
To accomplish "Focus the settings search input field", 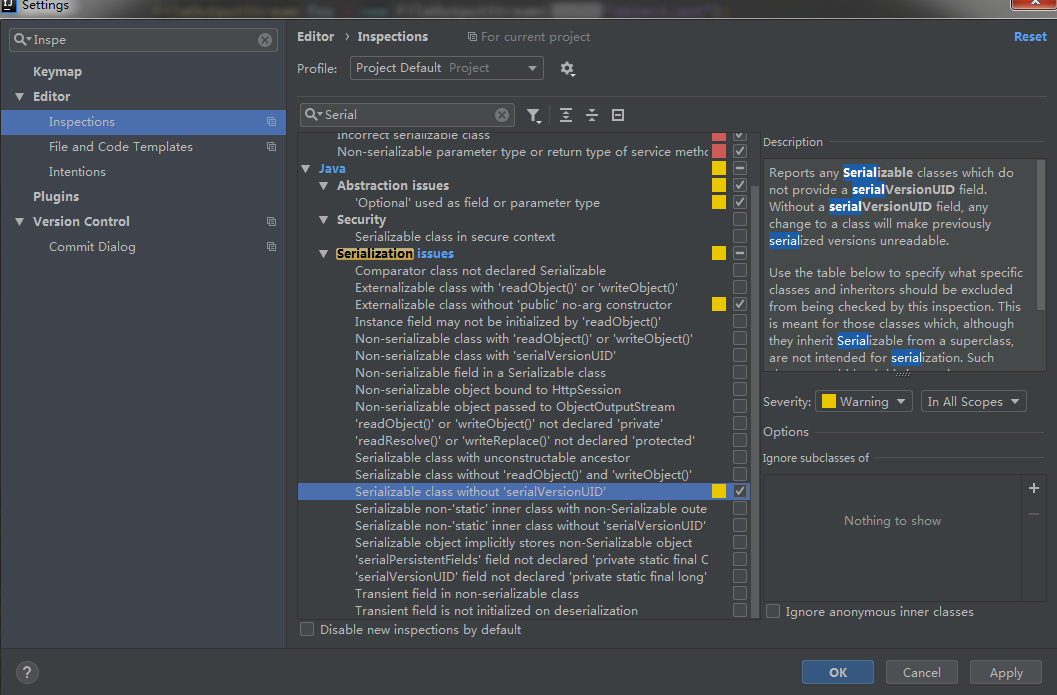I will point(144,40).
